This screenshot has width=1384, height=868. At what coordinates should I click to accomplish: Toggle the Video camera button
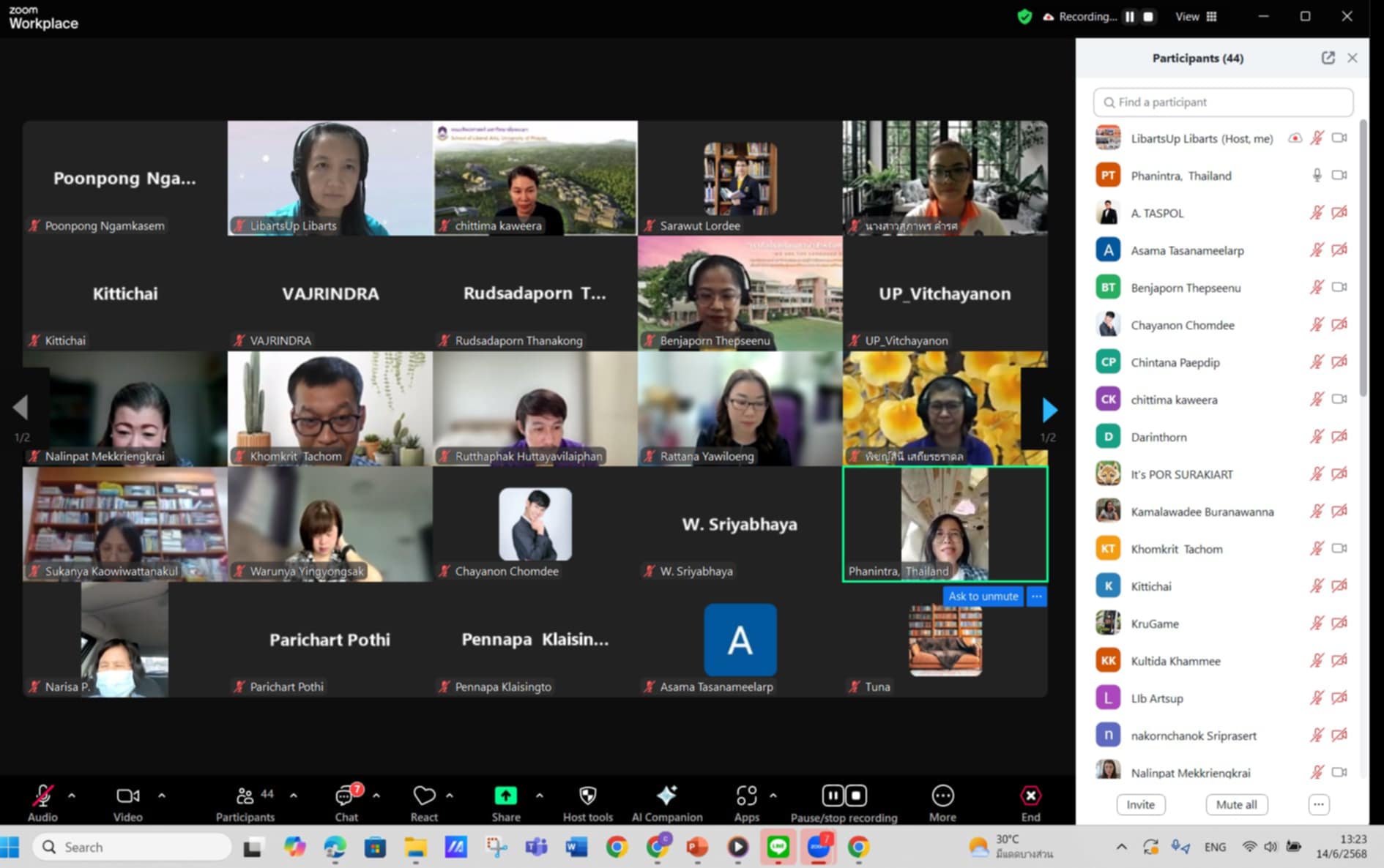127,796
